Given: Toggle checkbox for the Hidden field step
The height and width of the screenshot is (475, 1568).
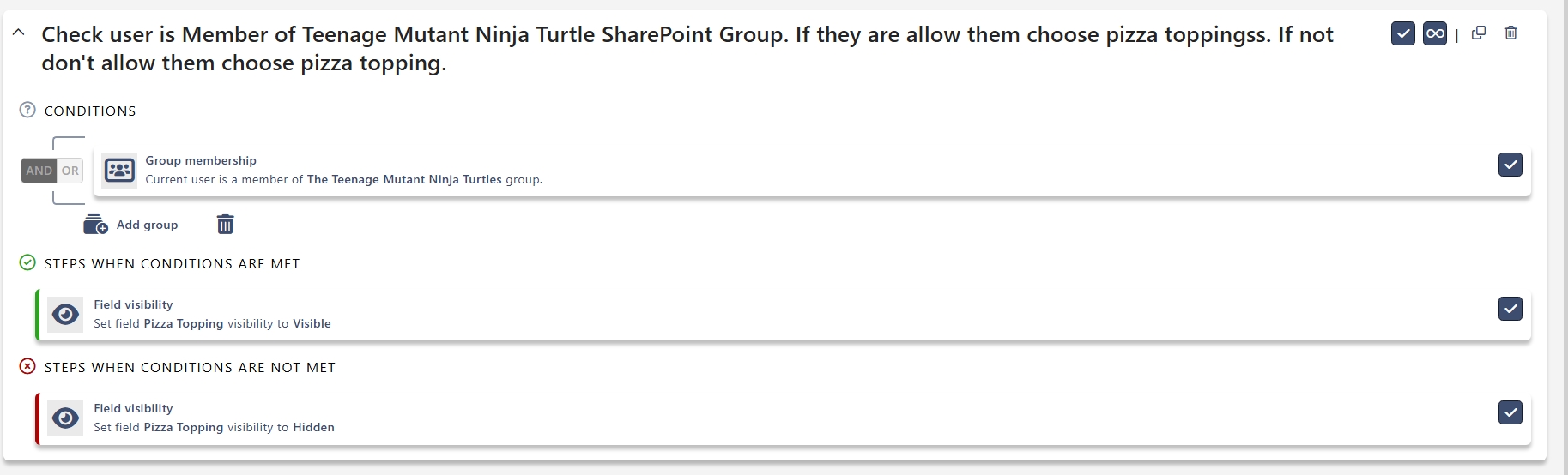Looking at the screenshot, I should [x=1510, y=412].
